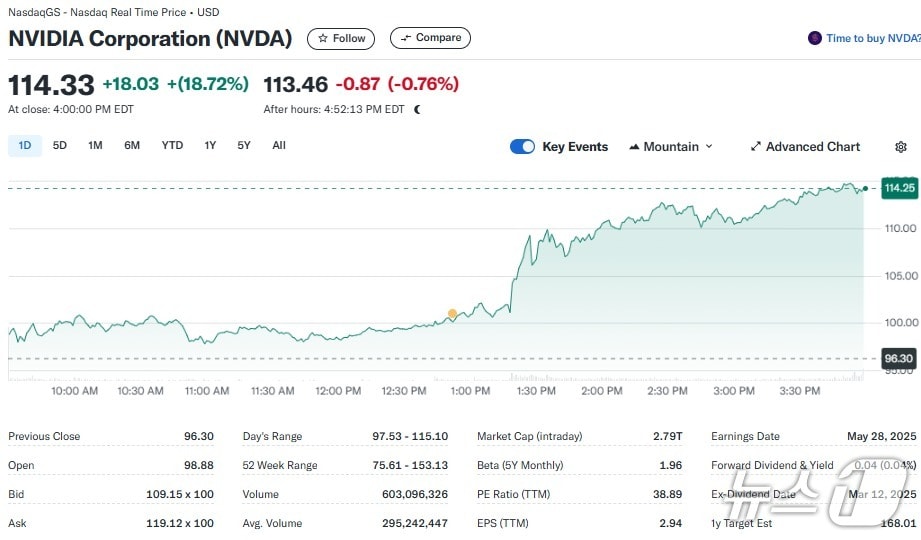Click the after-hours moon icon
This screenshot has height=540, width=921.
tap(417, 109)
